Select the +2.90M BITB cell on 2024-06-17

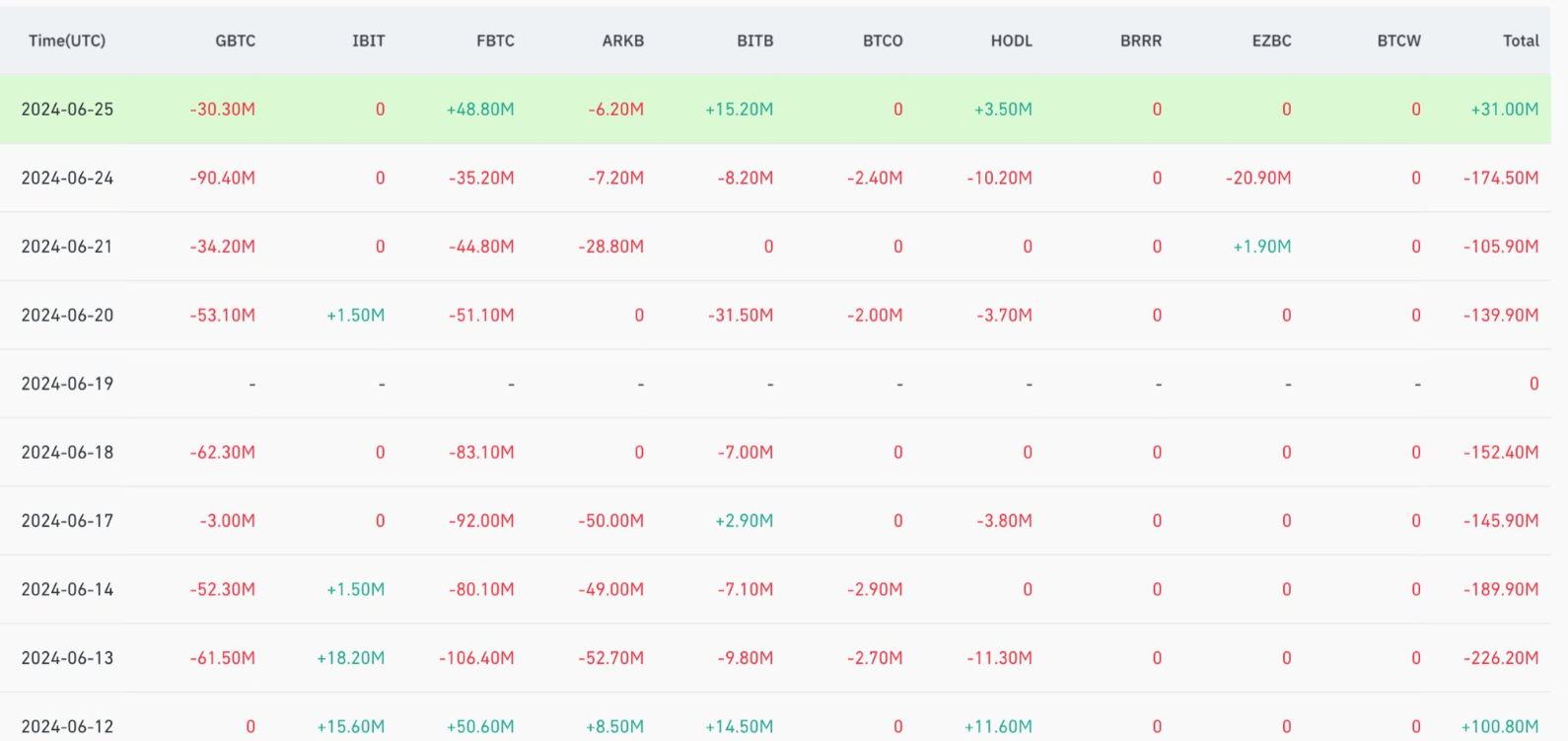pyautogui.click(x=744, y=521)
